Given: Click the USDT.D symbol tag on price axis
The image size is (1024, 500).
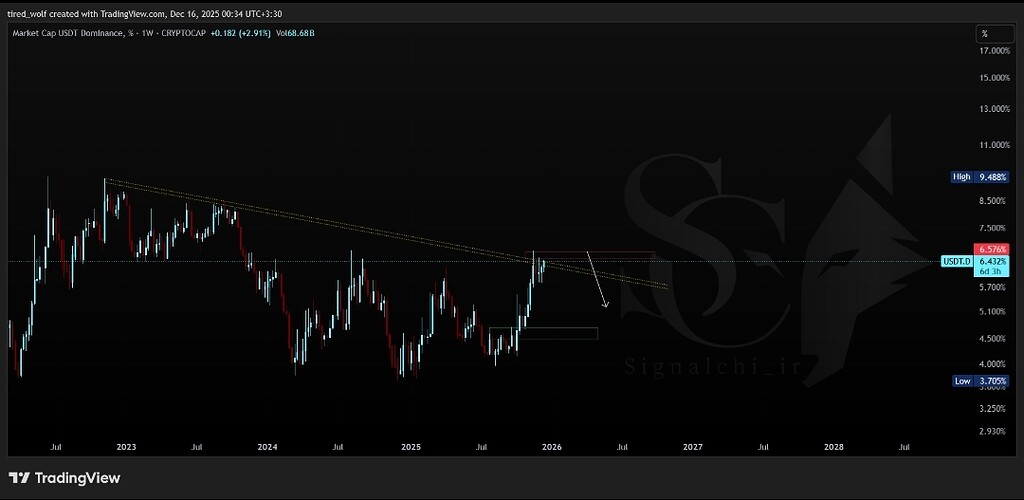Looking at the screenshot, I should 957,261.
